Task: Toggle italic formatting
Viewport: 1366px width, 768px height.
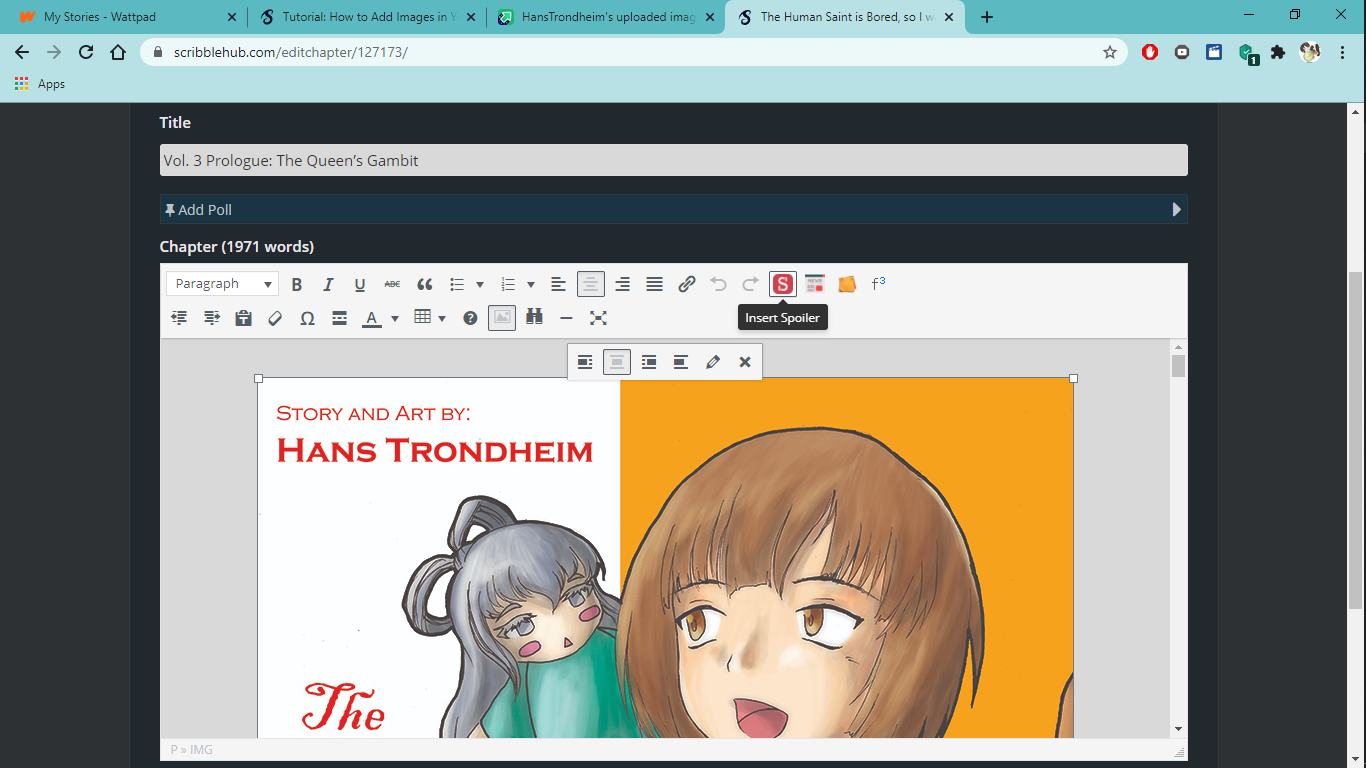Action: 328,284
